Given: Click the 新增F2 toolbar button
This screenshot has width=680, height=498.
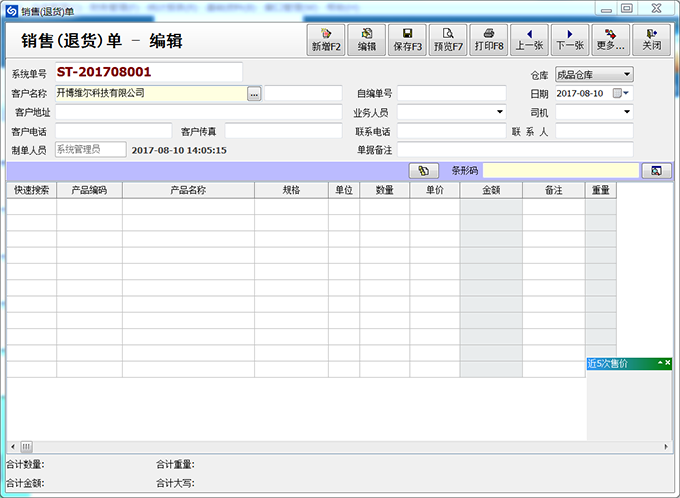Looking at the screenshot, I should (326, 40).
